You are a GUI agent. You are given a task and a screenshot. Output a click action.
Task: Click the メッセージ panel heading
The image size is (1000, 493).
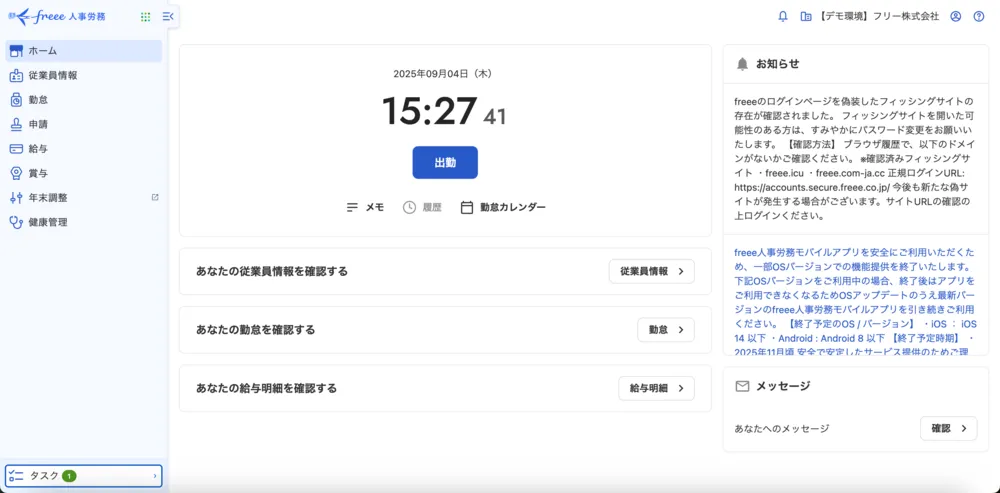tap(783, 386)
